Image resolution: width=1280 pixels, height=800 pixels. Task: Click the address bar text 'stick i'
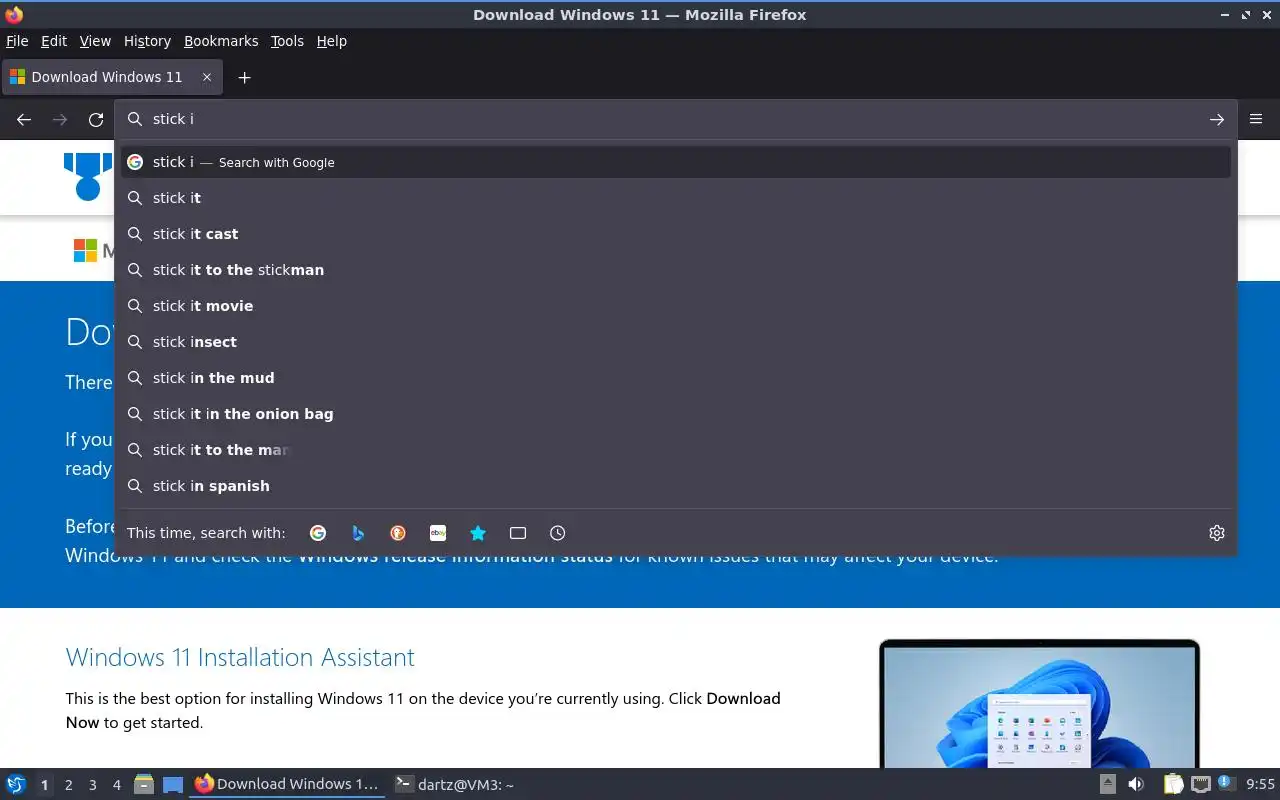(173, 119)
